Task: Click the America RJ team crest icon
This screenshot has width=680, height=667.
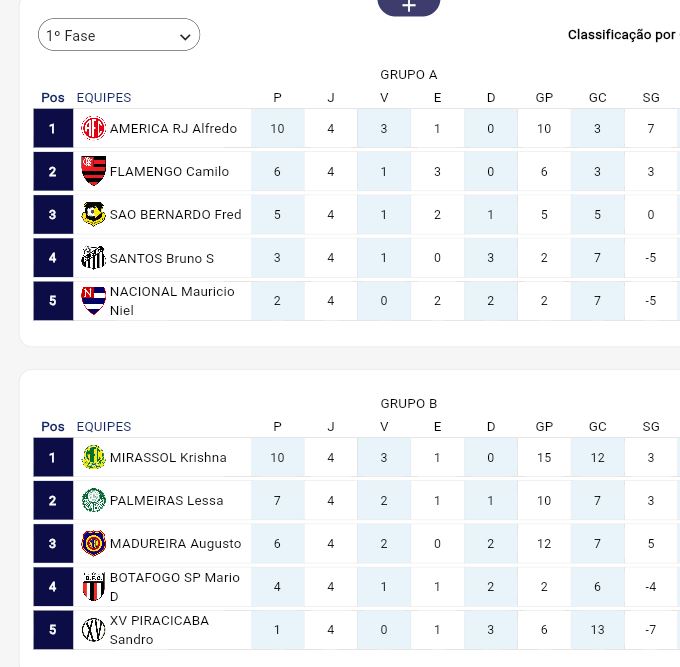Action: (93, 128)
